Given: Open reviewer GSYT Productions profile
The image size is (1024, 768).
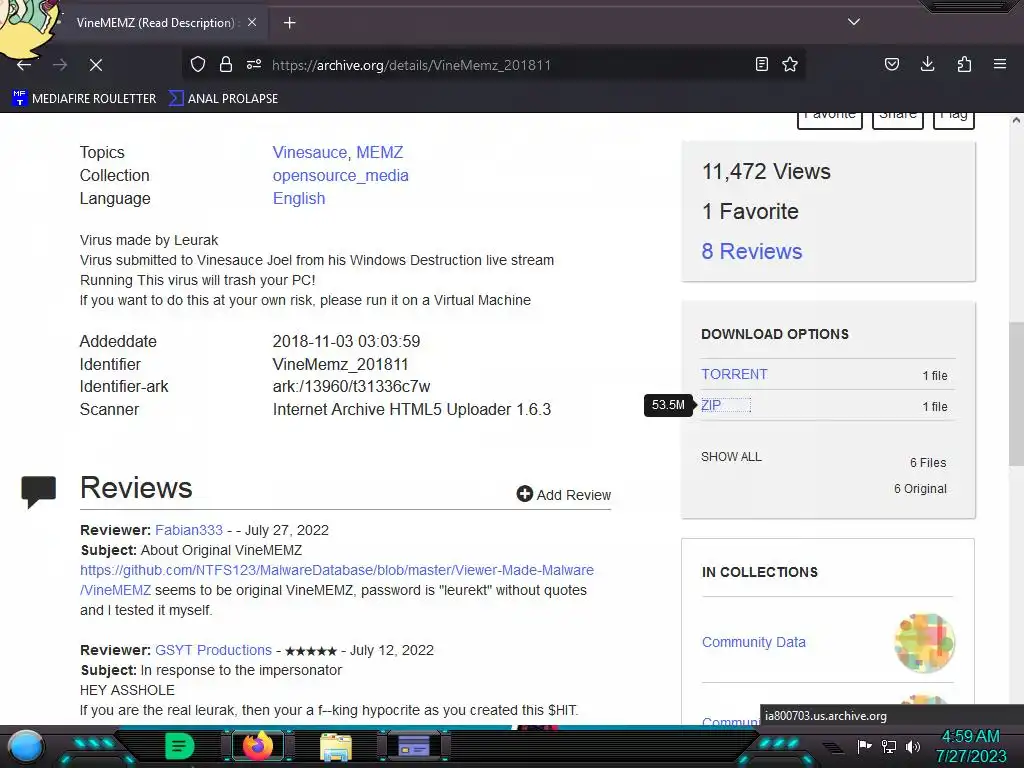Looking at the screenshot, I should pyautogui.click(x=213, y=650).
